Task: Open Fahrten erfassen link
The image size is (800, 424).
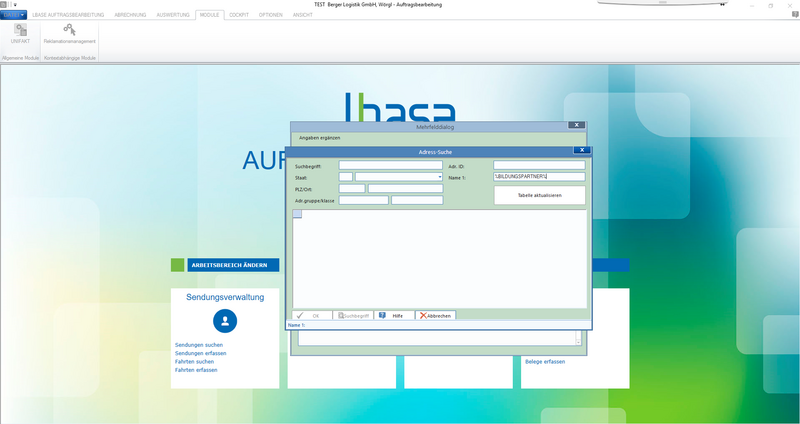Action: click(196, 370)
